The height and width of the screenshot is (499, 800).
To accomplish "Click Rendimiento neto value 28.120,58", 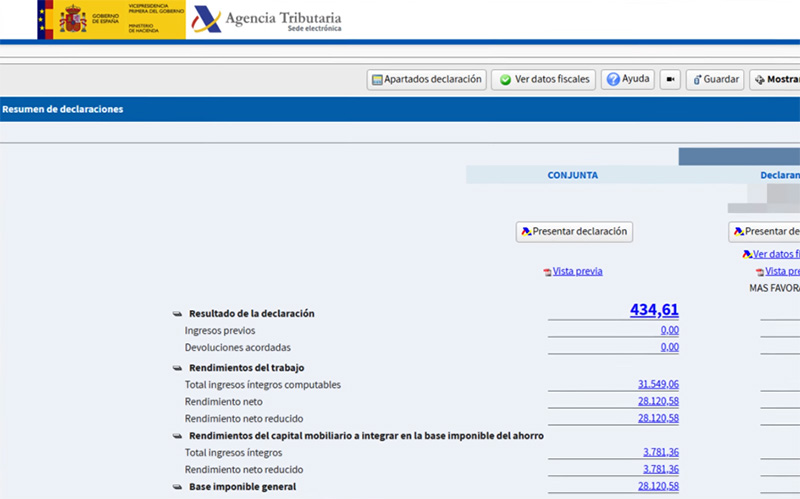I will (x=658, y=401).
